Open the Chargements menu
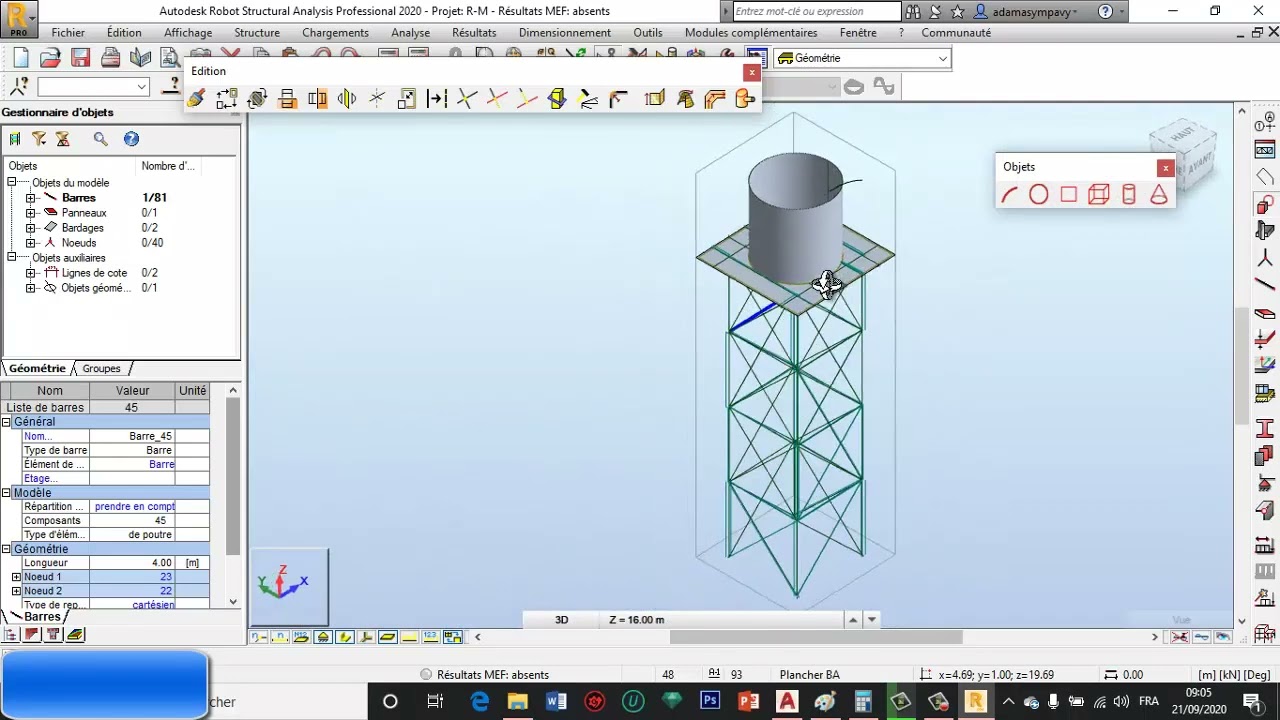 (x=335, y=32)
